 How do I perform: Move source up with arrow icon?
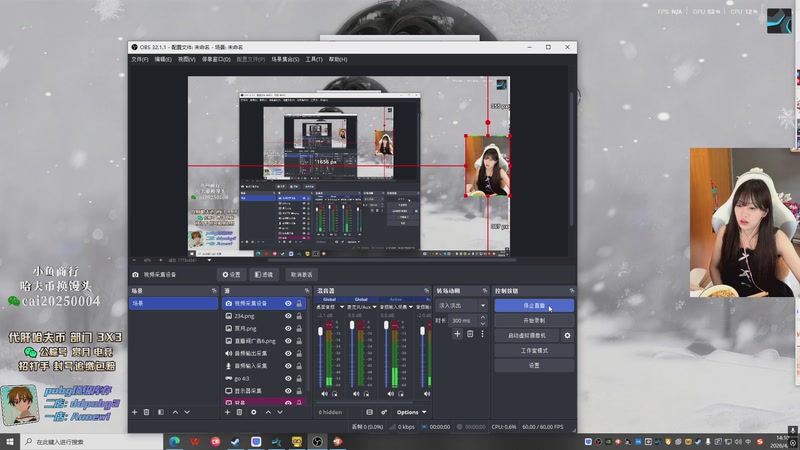[x=268, y=412]
